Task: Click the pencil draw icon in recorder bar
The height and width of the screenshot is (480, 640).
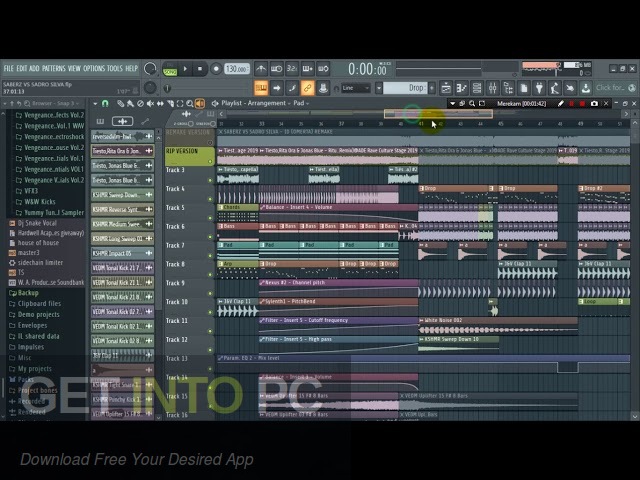Action: coord(561,104)
